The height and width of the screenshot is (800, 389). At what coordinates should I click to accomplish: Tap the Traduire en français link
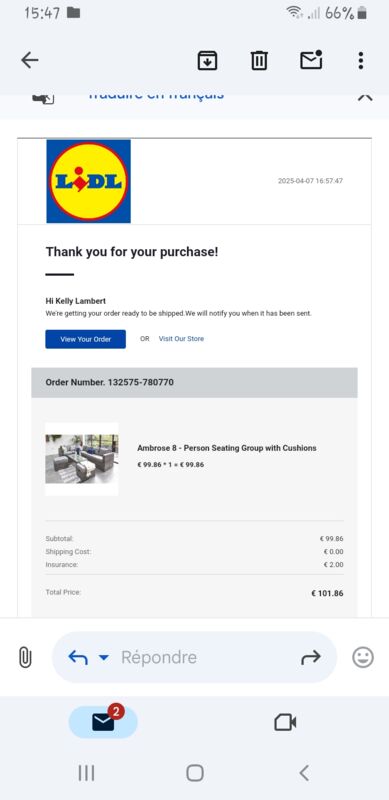pos(156,96)
